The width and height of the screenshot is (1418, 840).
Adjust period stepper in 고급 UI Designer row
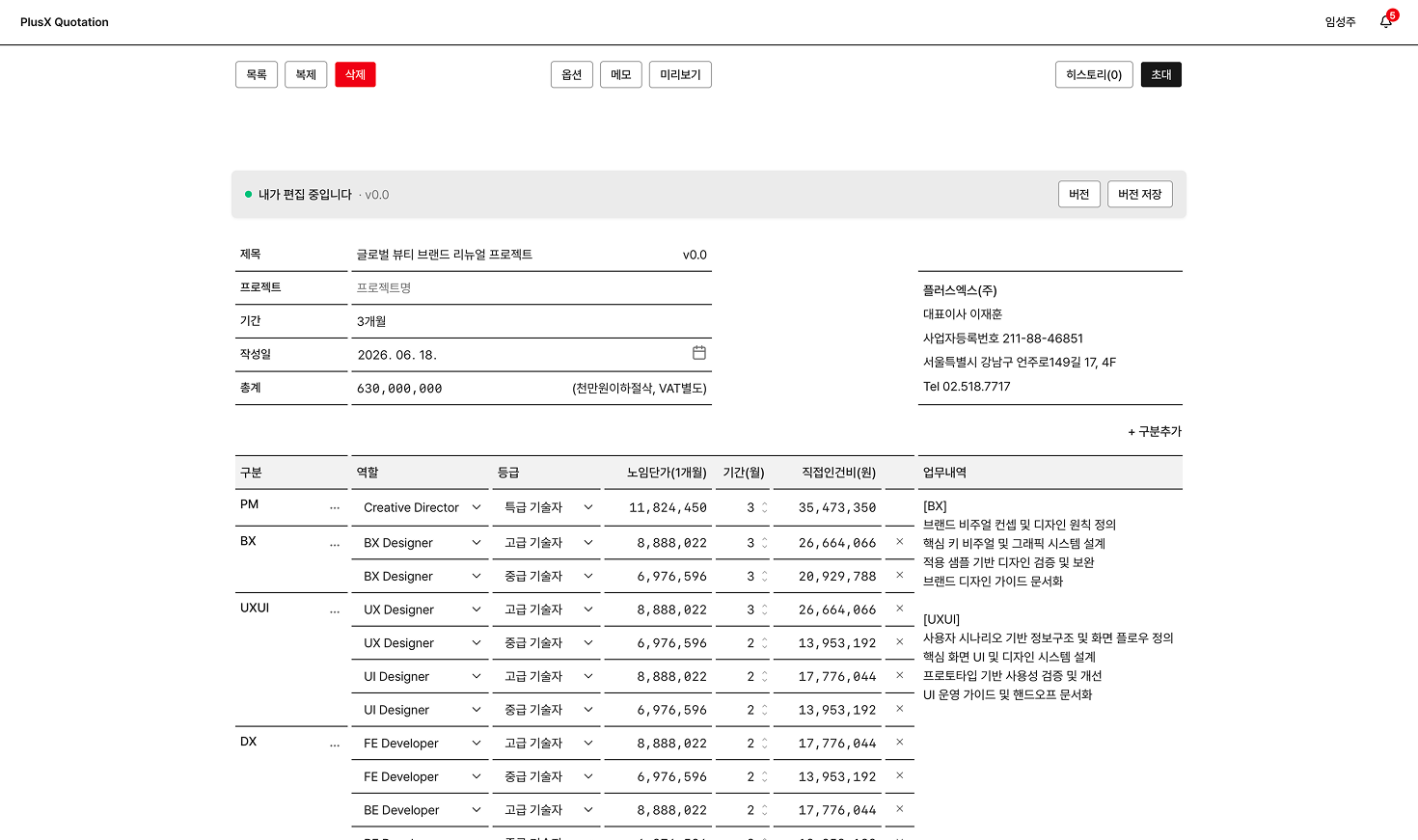pyautogui.click(x=765, y=676)
